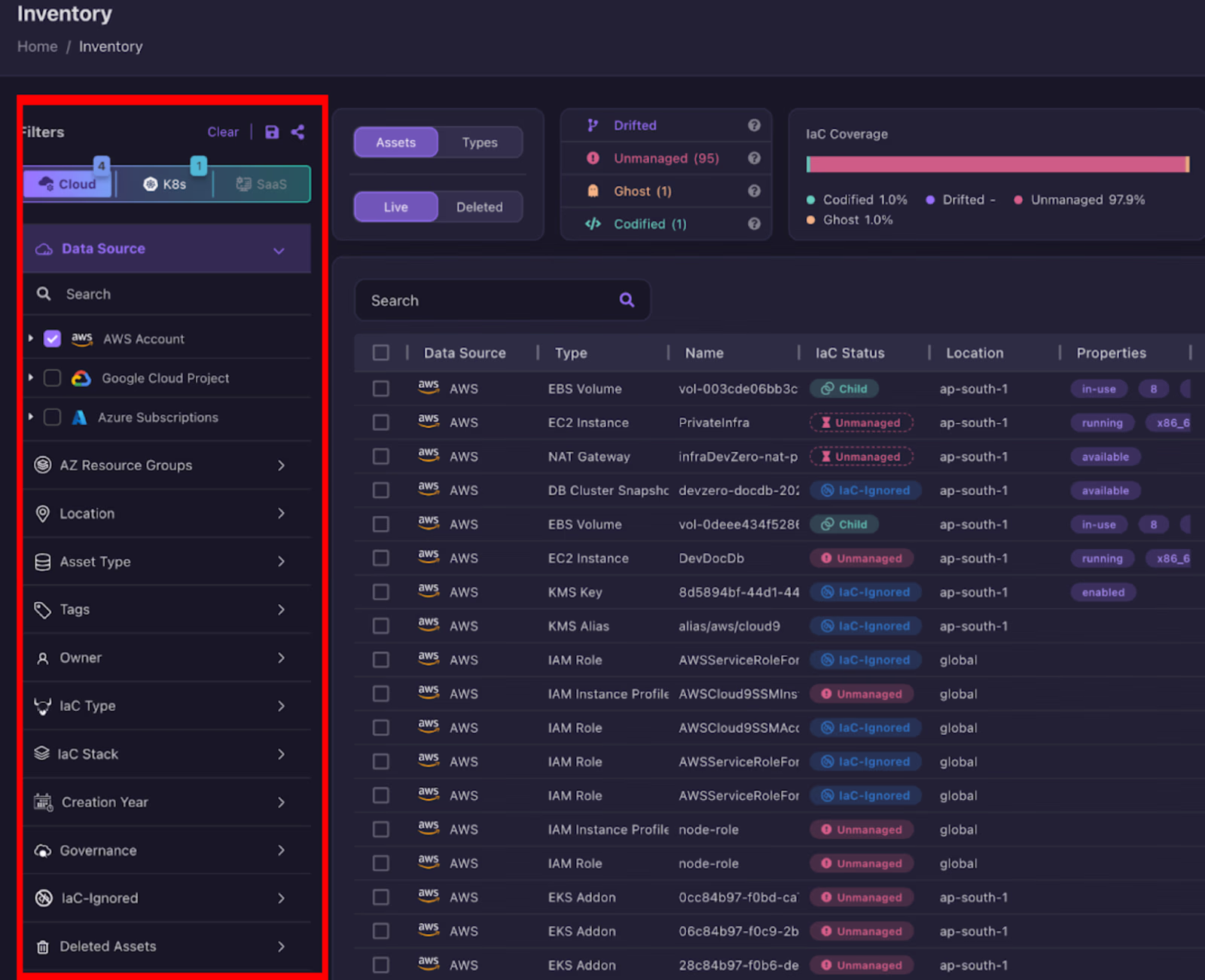Uncheck the AWS Account checkbox
Screen dimensions: 1205x980
click(52, 339)
